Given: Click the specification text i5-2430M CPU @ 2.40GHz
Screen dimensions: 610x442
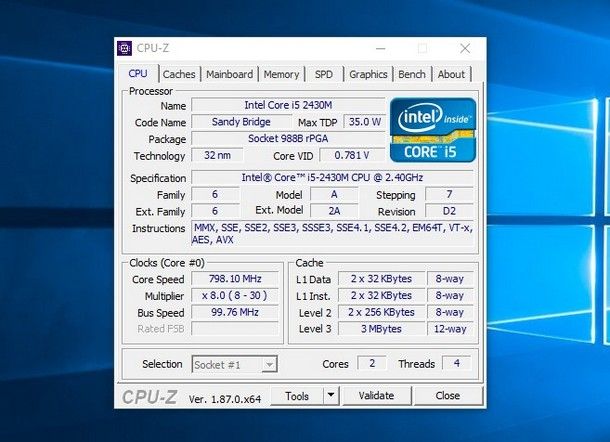Looking at the screenshot, I should click(x=332, y=177).
